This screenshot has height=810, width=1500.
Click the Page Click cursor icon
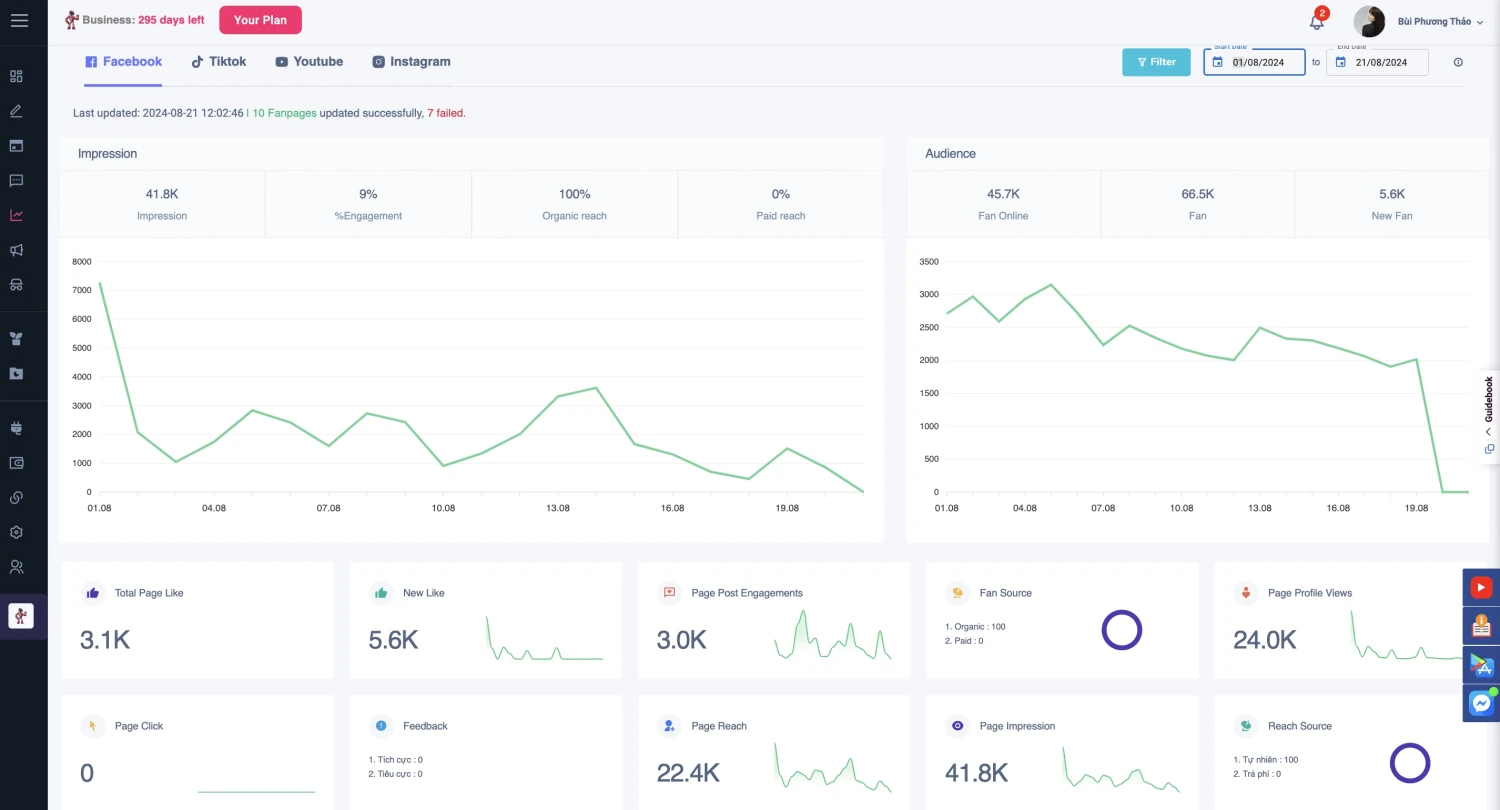(x=93, y=726)
